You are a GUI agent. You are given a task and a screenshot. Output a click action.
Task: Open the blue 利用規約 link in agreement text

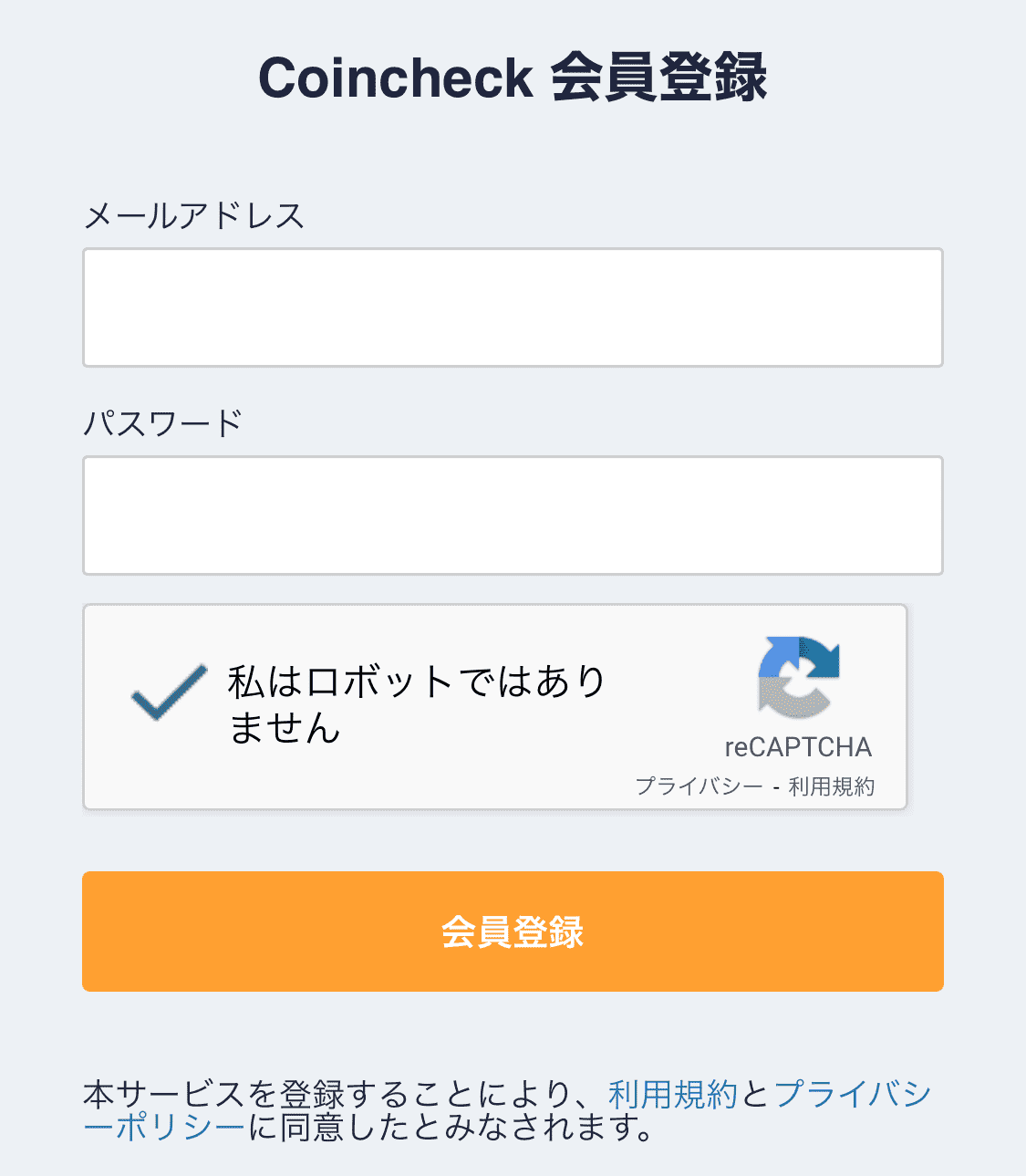click(x=672, y=1094)
